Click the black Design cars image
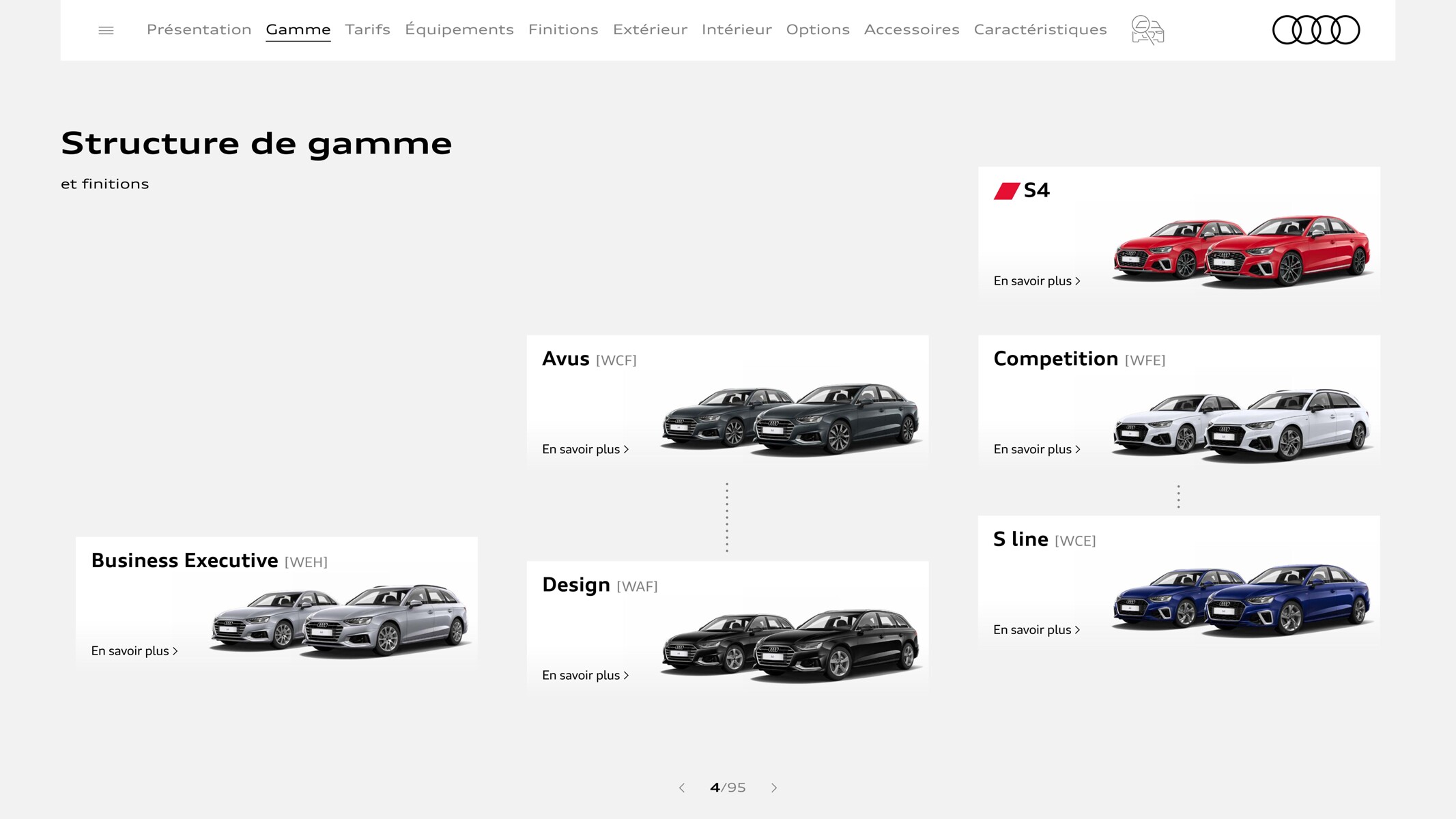This screenshot has height=819, width=1456. (790, 646)
